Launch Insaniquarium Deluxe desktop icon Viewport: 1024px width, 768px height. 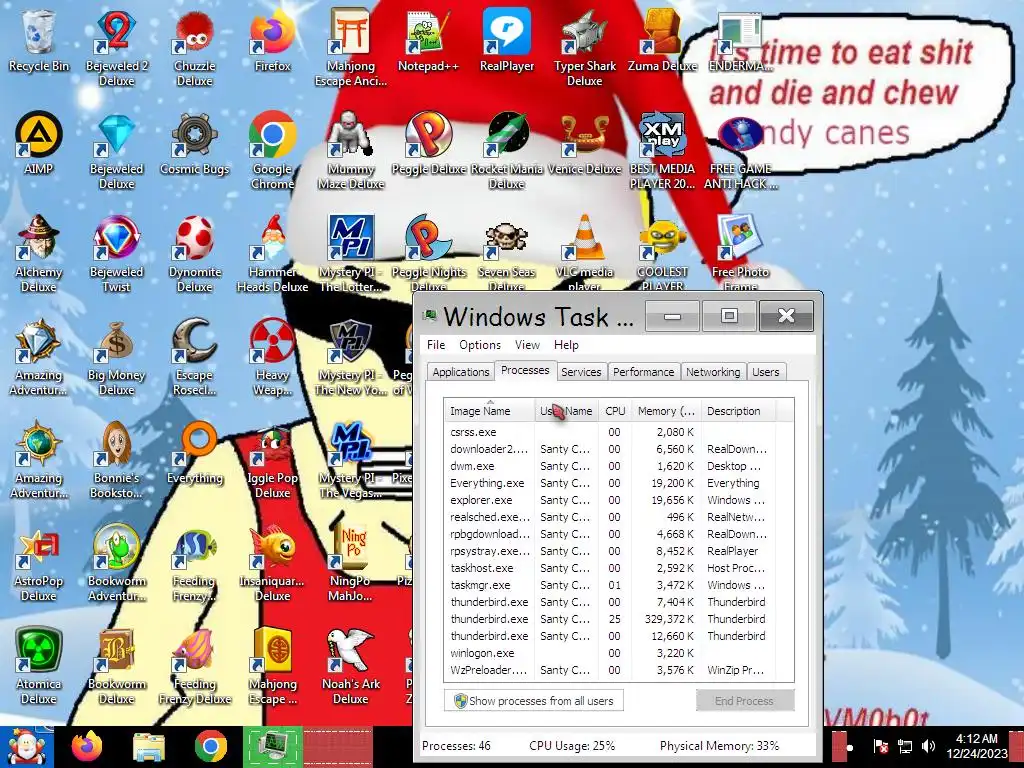click(x=272, y=563)
